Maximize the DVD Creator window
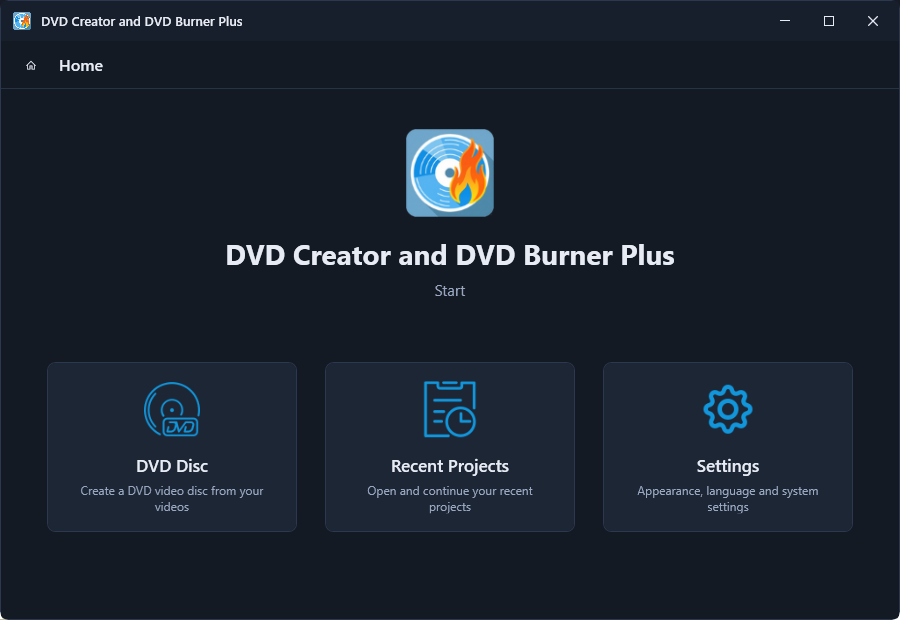 click(x=828, y=21)
